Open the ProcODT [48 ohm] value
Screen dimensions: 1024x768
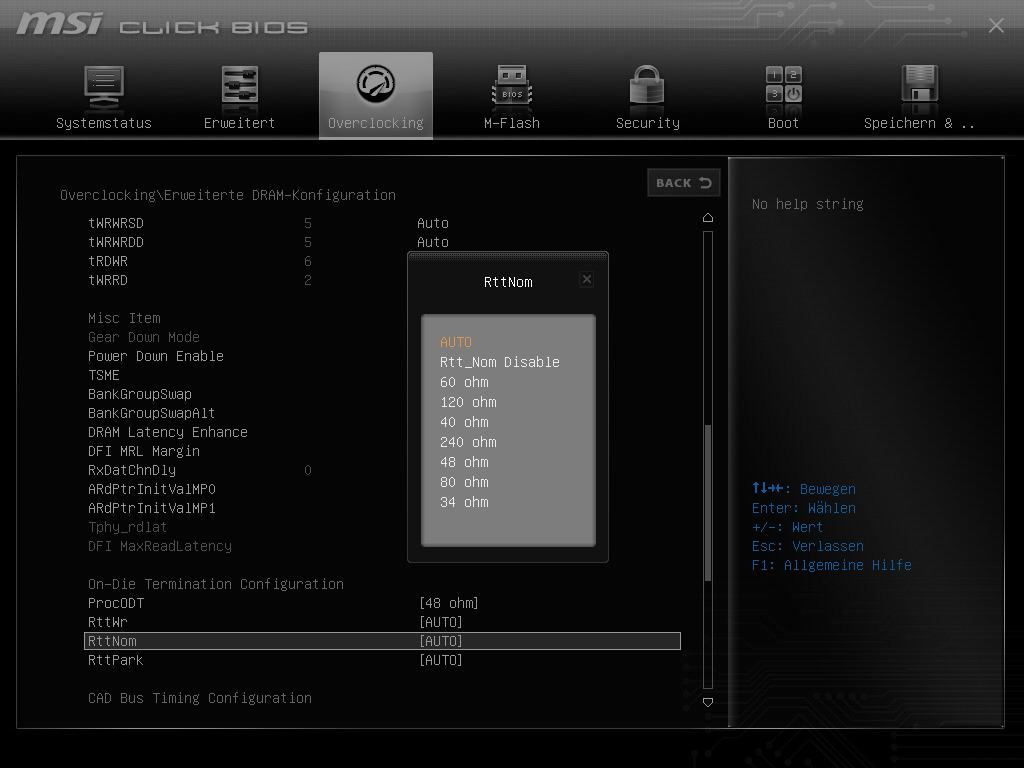[449, 603]
